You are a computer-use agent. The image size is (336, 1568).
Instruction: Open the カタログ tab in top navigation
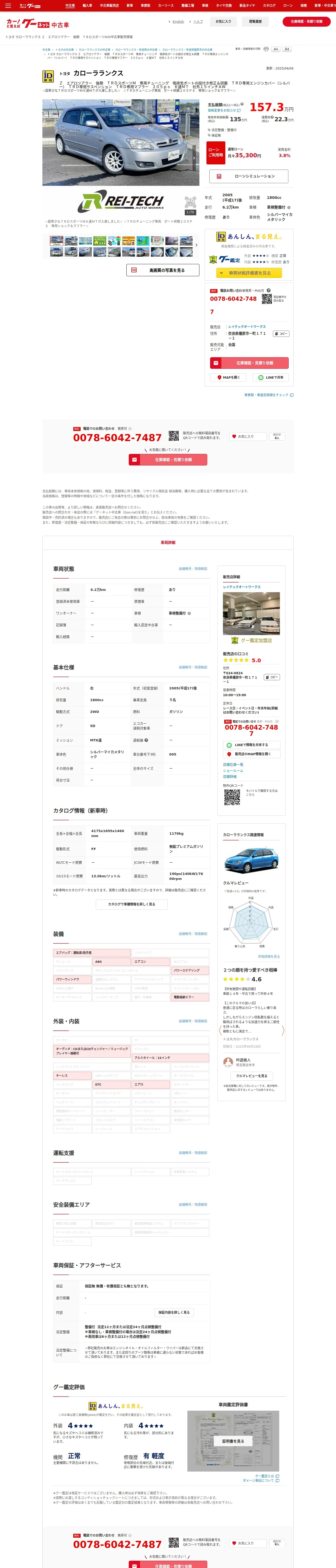coord(269,5)
